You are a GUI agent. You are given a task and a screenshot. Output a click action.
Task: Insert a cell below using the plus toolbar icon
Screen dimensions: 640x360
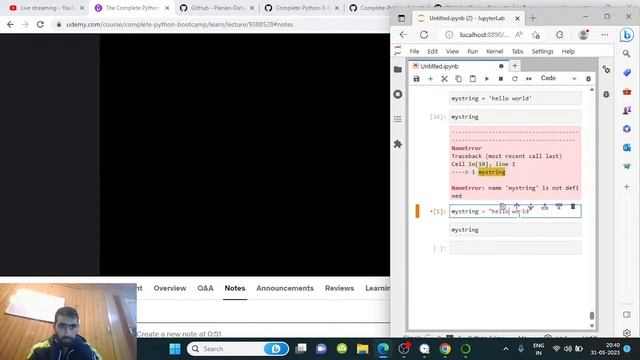pyautogui.click(x=430, y=79)
